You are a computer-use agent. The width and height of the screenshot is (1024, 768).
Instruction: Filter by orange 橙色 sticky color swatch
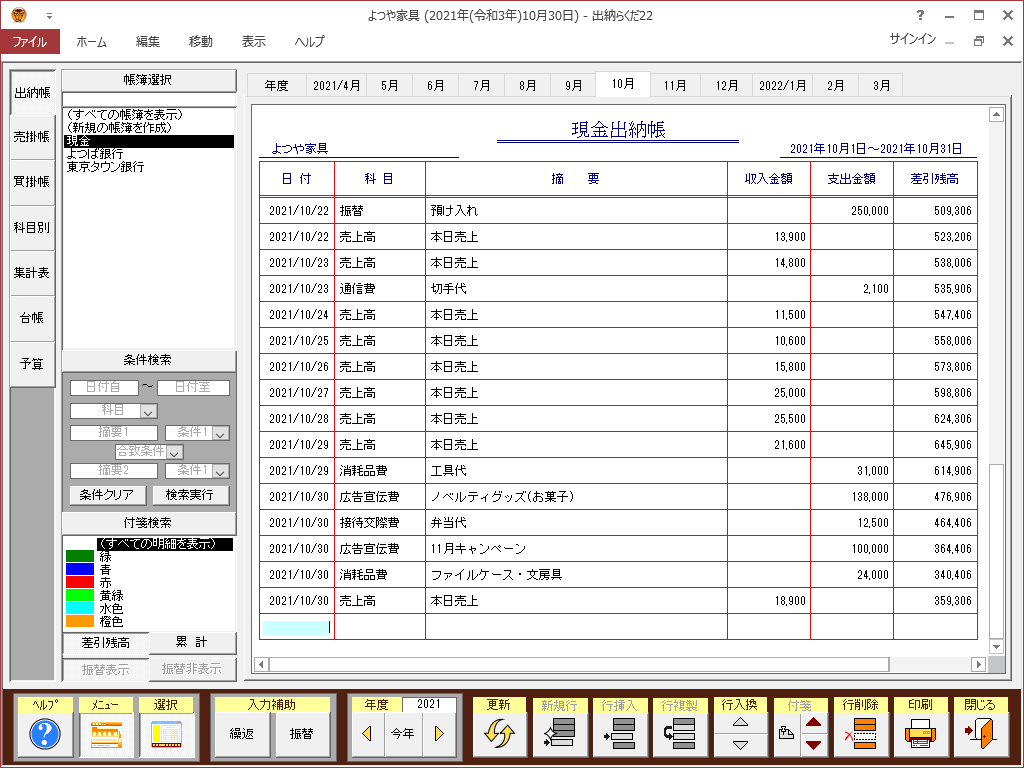[x=80, y=622]
